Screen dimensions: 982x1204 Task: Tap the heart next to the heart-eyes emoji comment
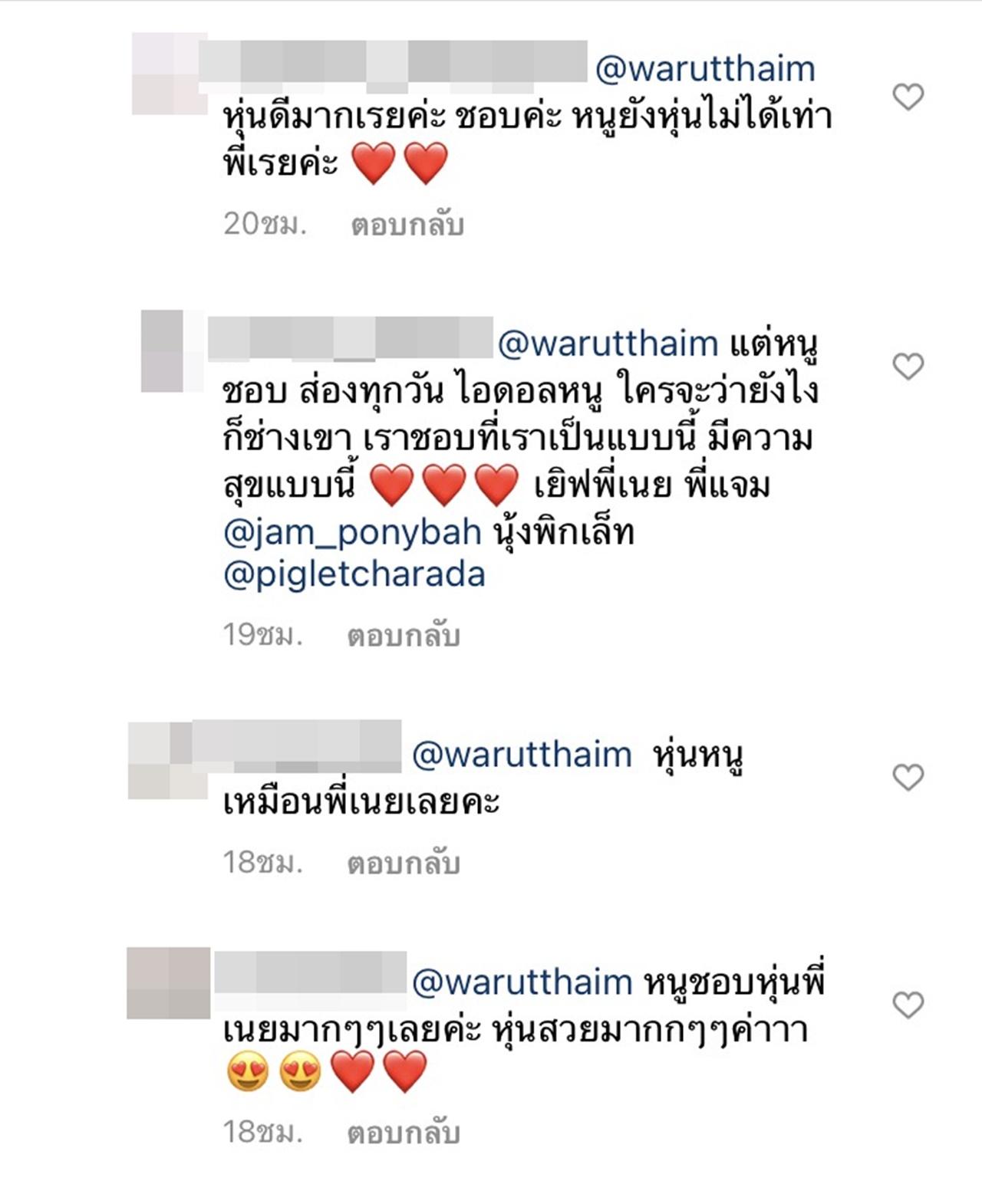908,1005
